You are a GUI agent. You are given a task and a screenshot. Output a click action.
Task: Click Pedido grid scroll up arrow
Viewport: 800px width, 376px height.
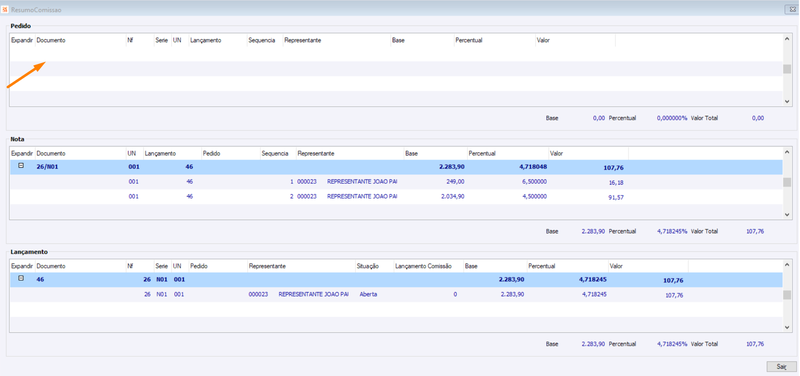point(787,38)
